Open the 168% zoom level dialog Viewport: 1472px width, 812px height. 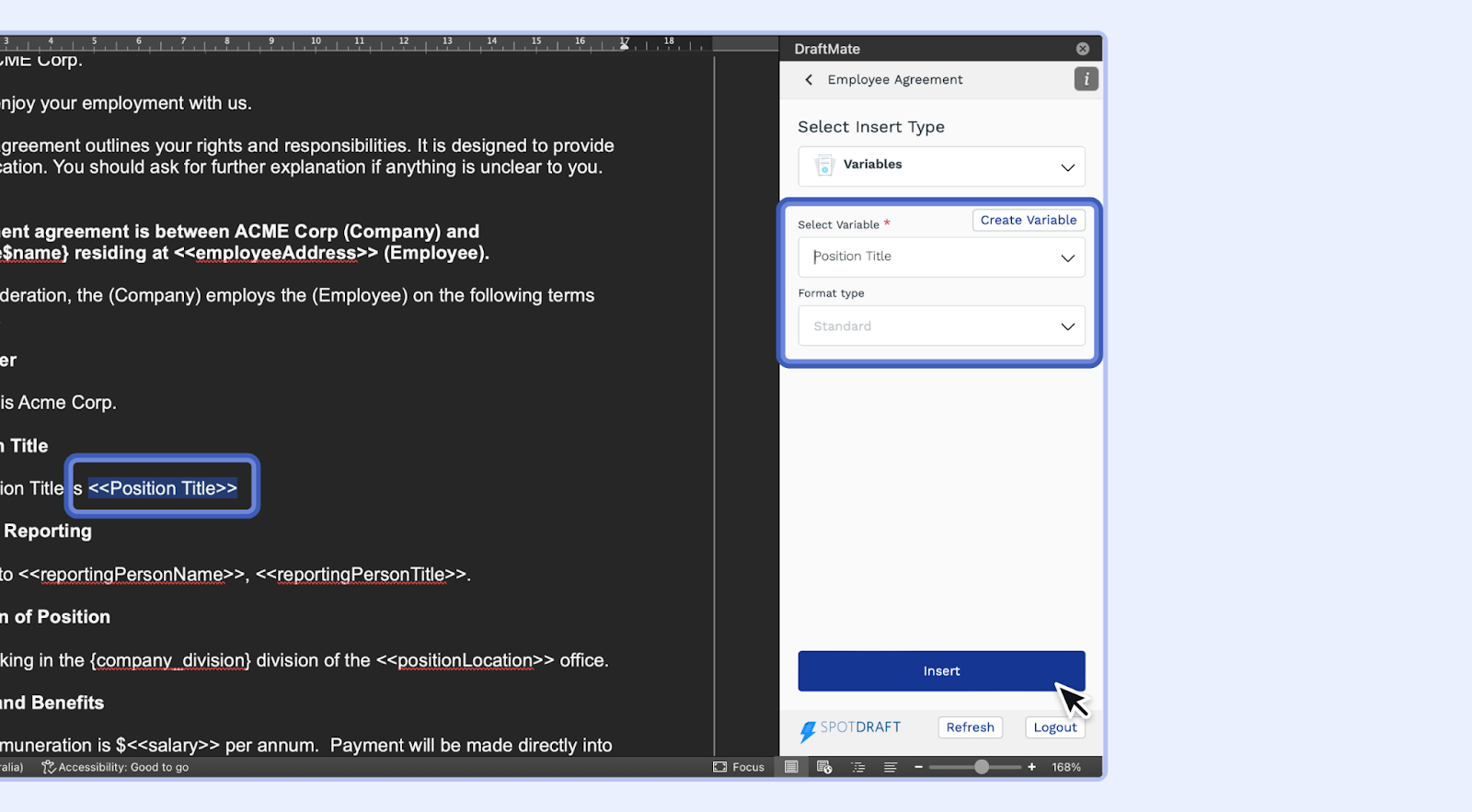[1066, 767]
